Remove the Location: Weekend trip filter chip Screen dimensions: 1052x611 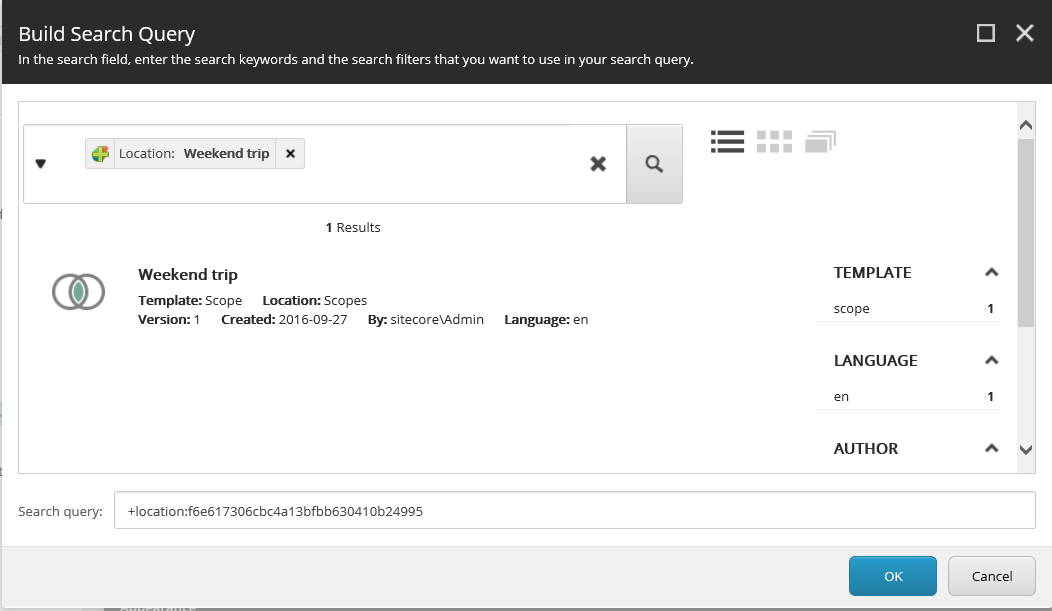point(290,153)
